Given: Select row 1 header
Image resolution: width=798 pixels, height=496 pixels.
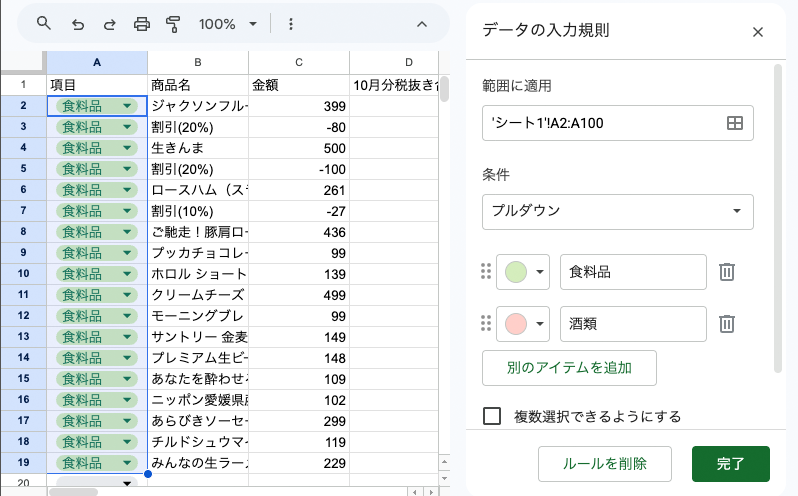Looking at the screenshot, I should (23, 85).
